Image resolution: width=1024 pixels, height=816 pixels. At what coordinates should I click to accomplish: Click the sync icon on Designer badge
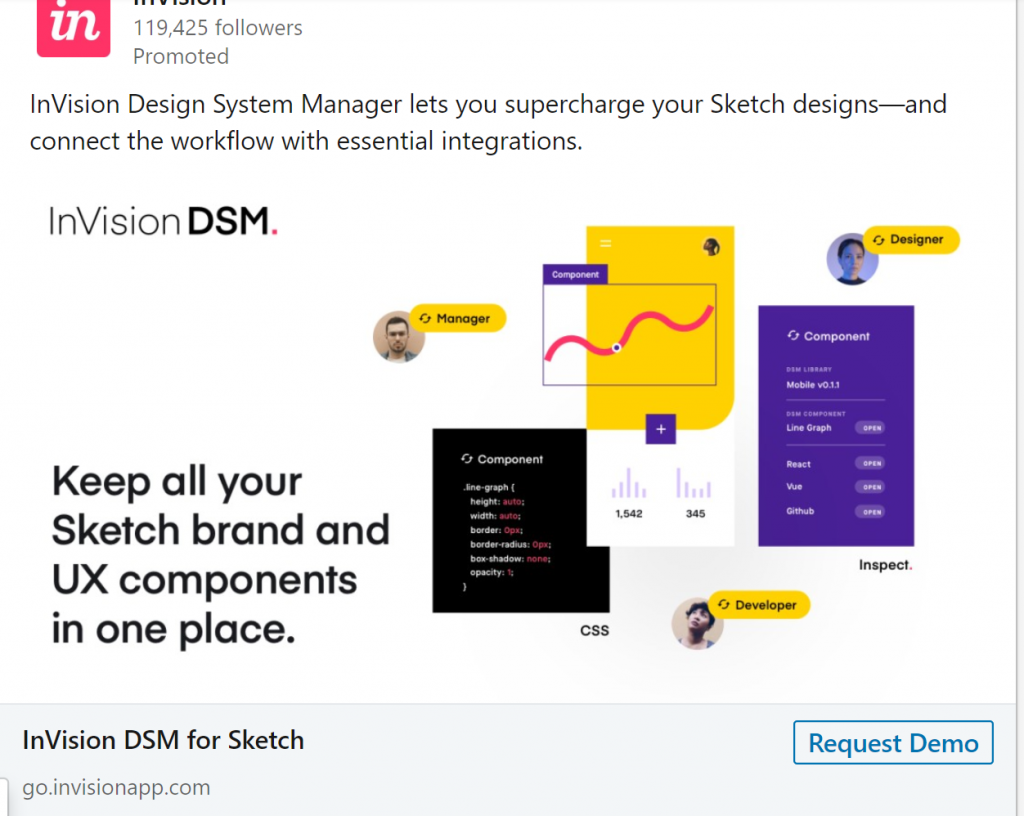(x=879, y=240)
